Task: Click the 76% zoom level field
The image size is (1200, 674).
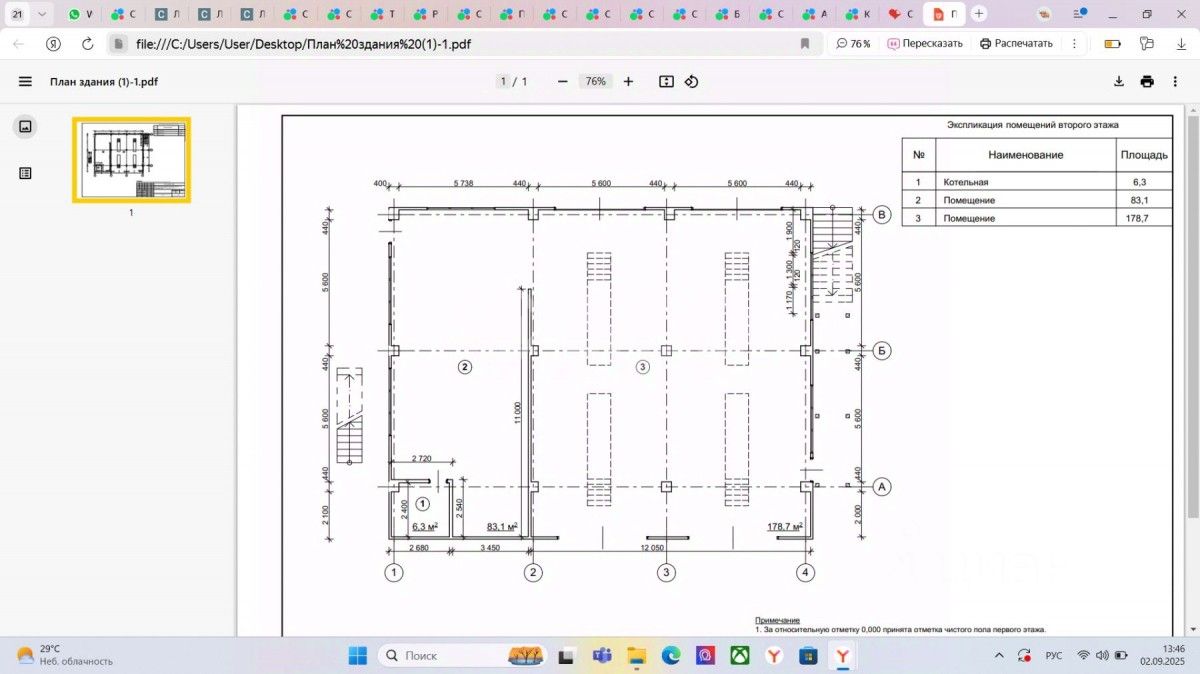Action: pyautogui.click(x=596, y=82)
